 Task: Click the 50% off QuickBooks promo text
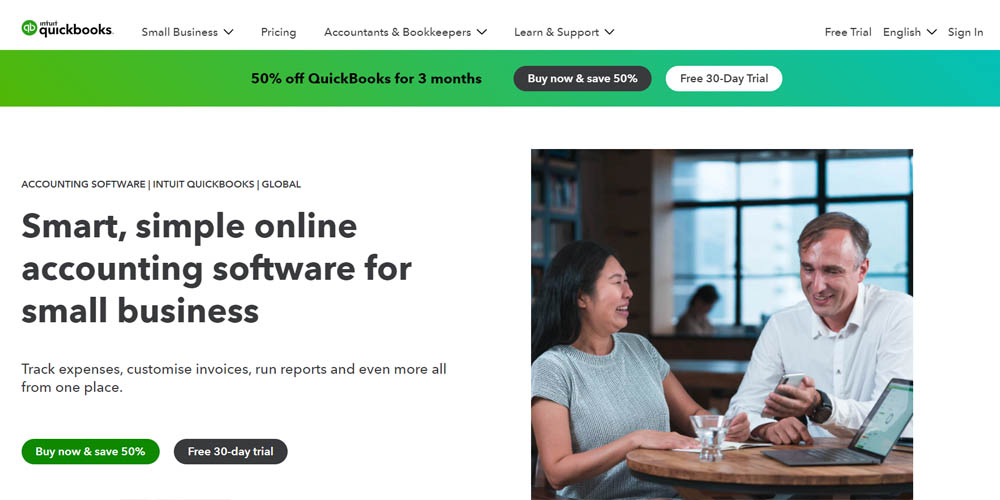click(366, 78)
